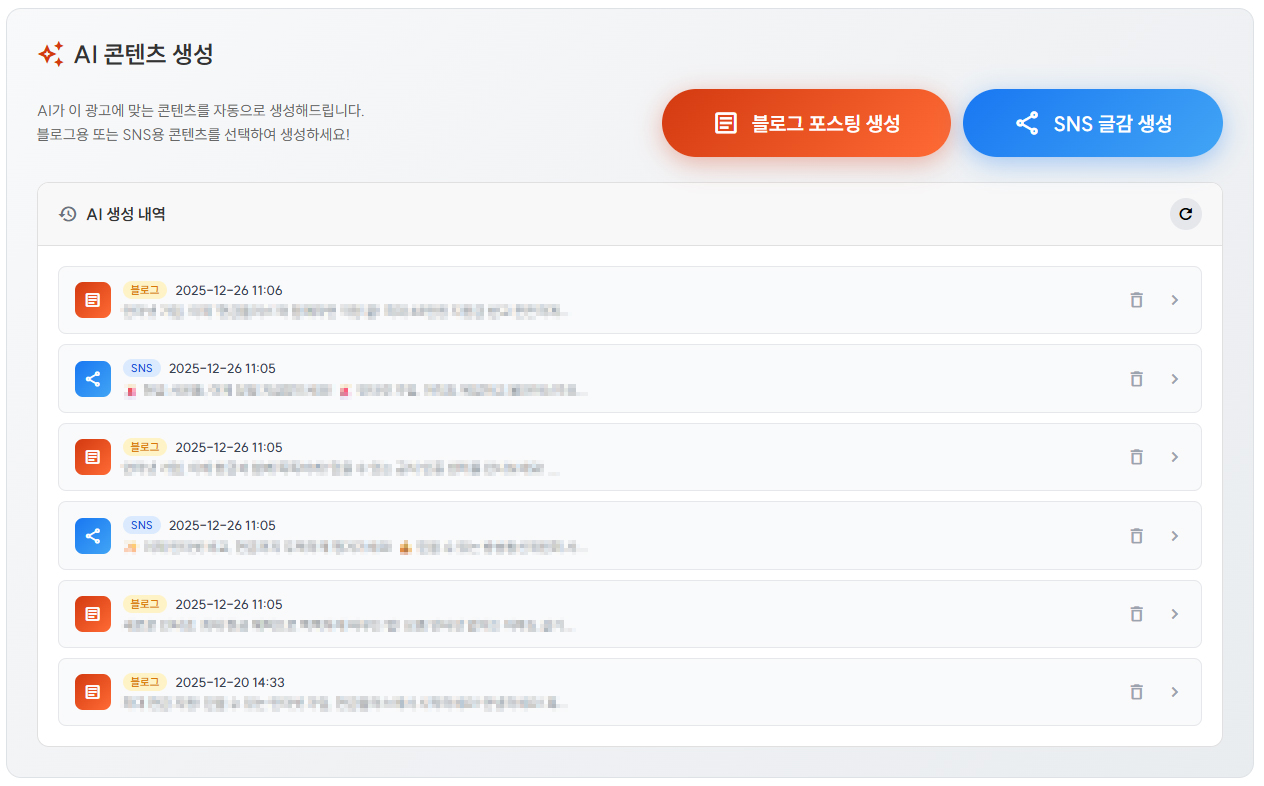The height and width of the screenshot is (786, 1264).
Task: Click the sparkle icon next to AI 콘텐츠 생성
Action: click(51, 54)
